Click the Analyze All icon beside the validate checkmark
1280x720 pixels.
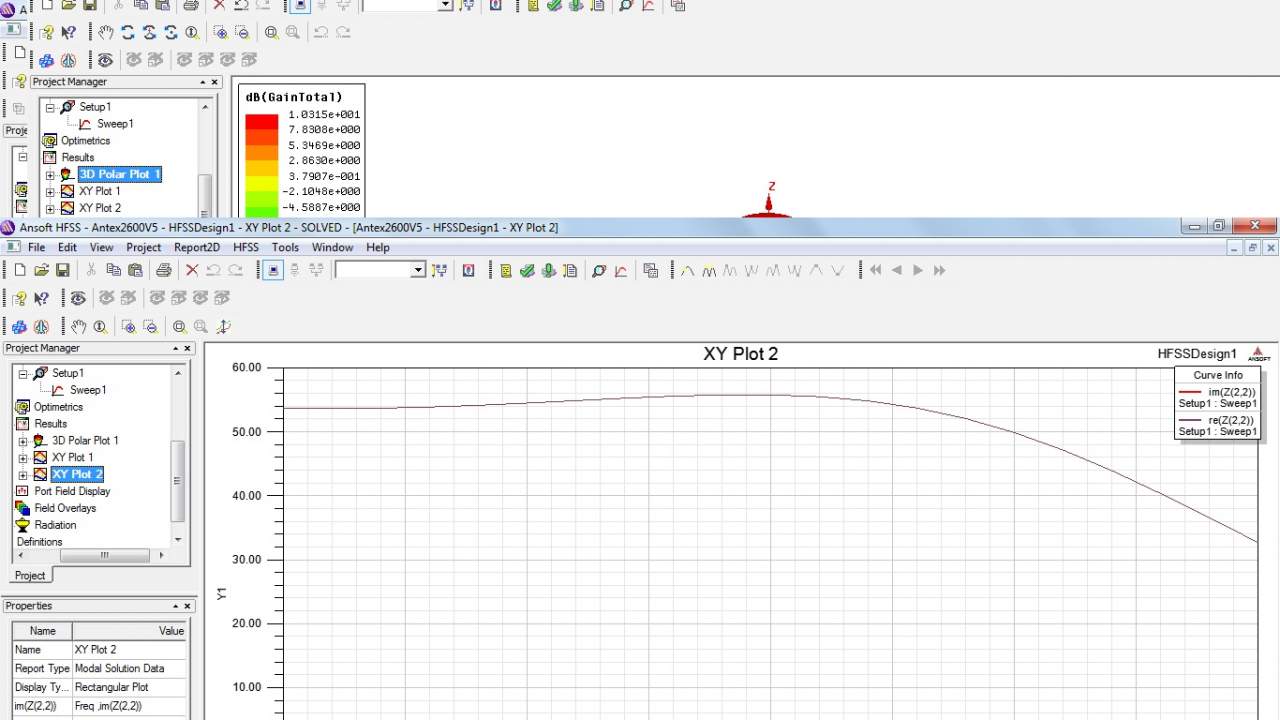tap(548, 270)
